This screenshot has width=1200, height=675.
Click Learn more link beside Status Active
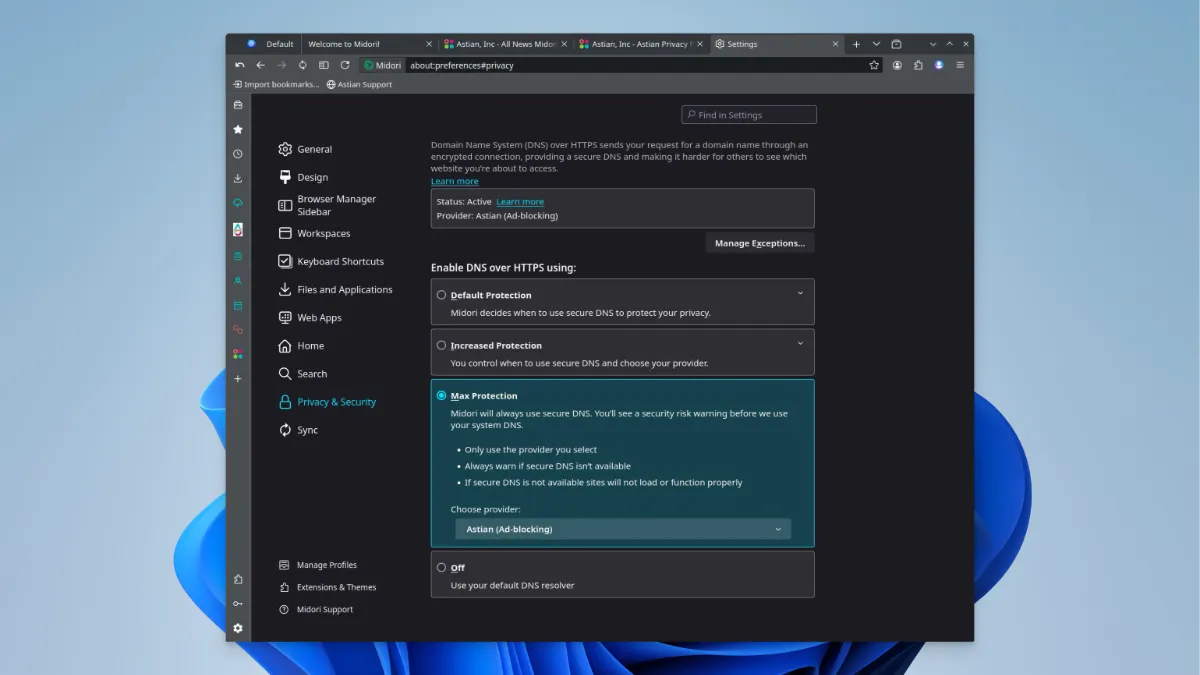pyautogui.click(x=520, y=202)
